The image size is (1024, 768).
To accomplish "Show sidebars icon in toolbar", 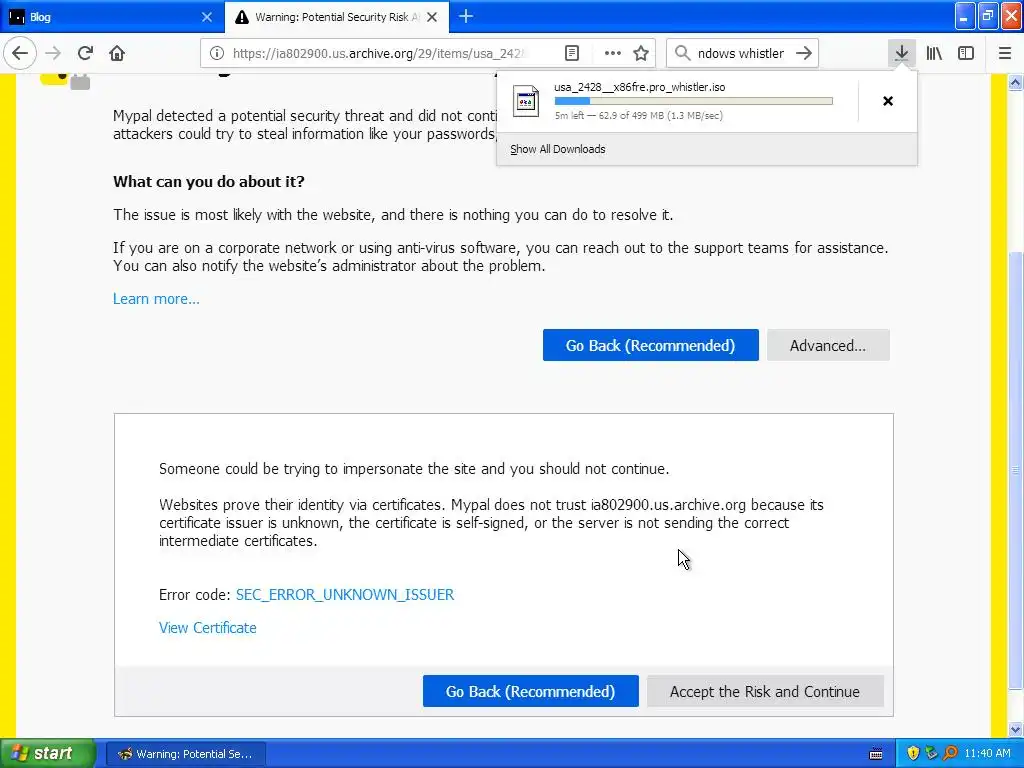I will coord(966,53).
